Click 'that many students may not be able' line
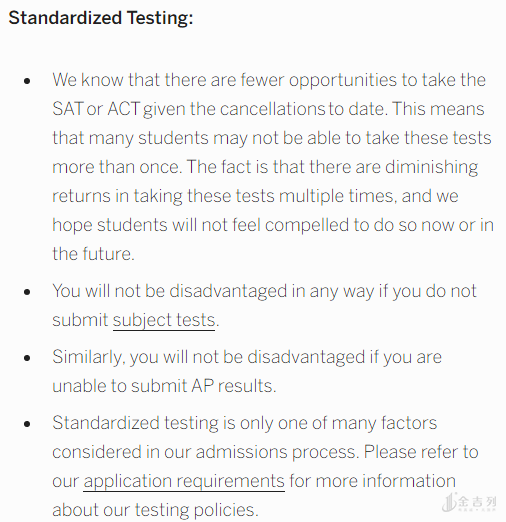The width and height of the screenshot is (506, 522). 272,138
